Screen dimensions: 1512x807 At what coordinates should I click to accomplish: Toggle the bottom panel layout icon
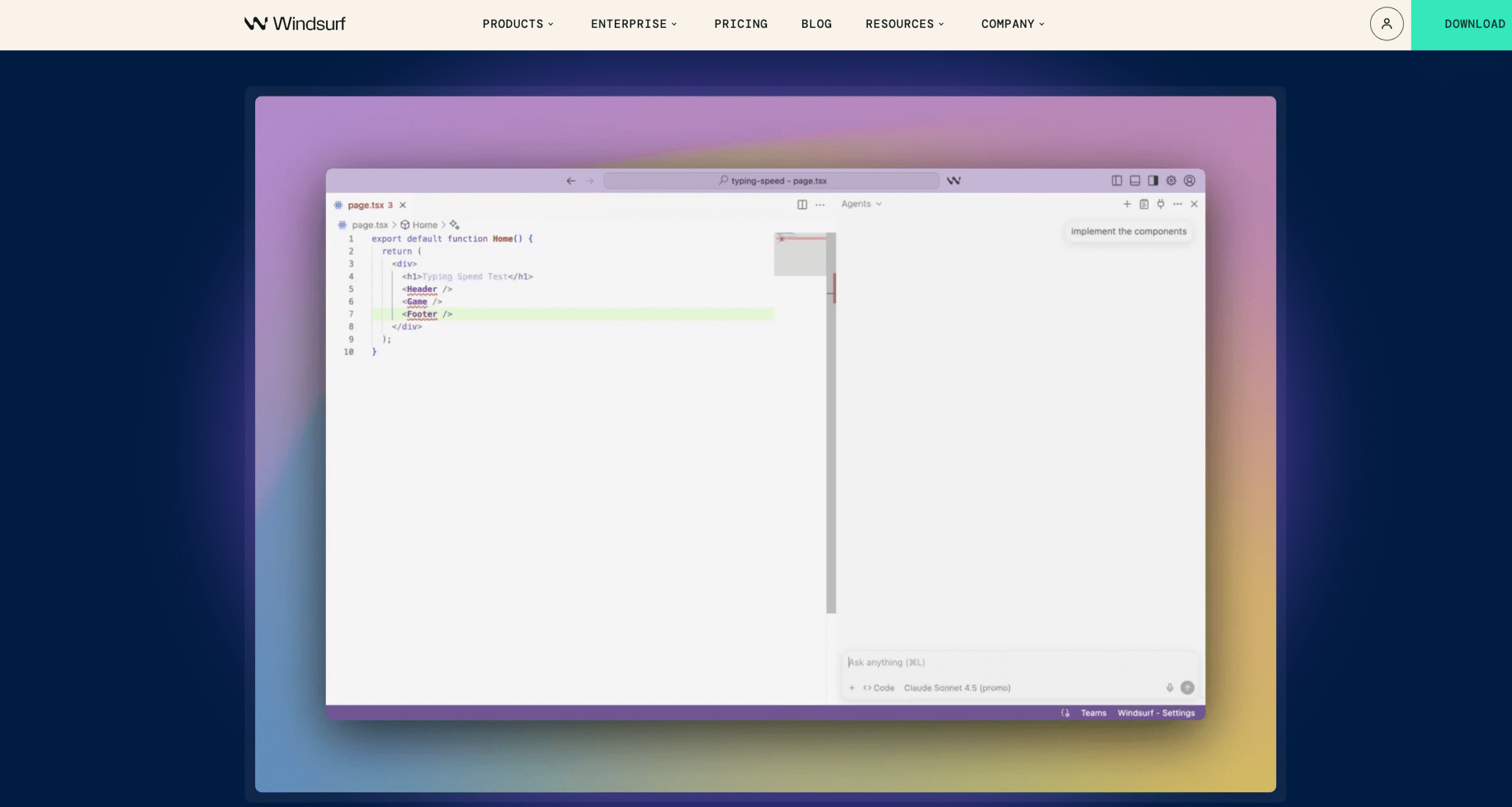(x=1135, y=181)
